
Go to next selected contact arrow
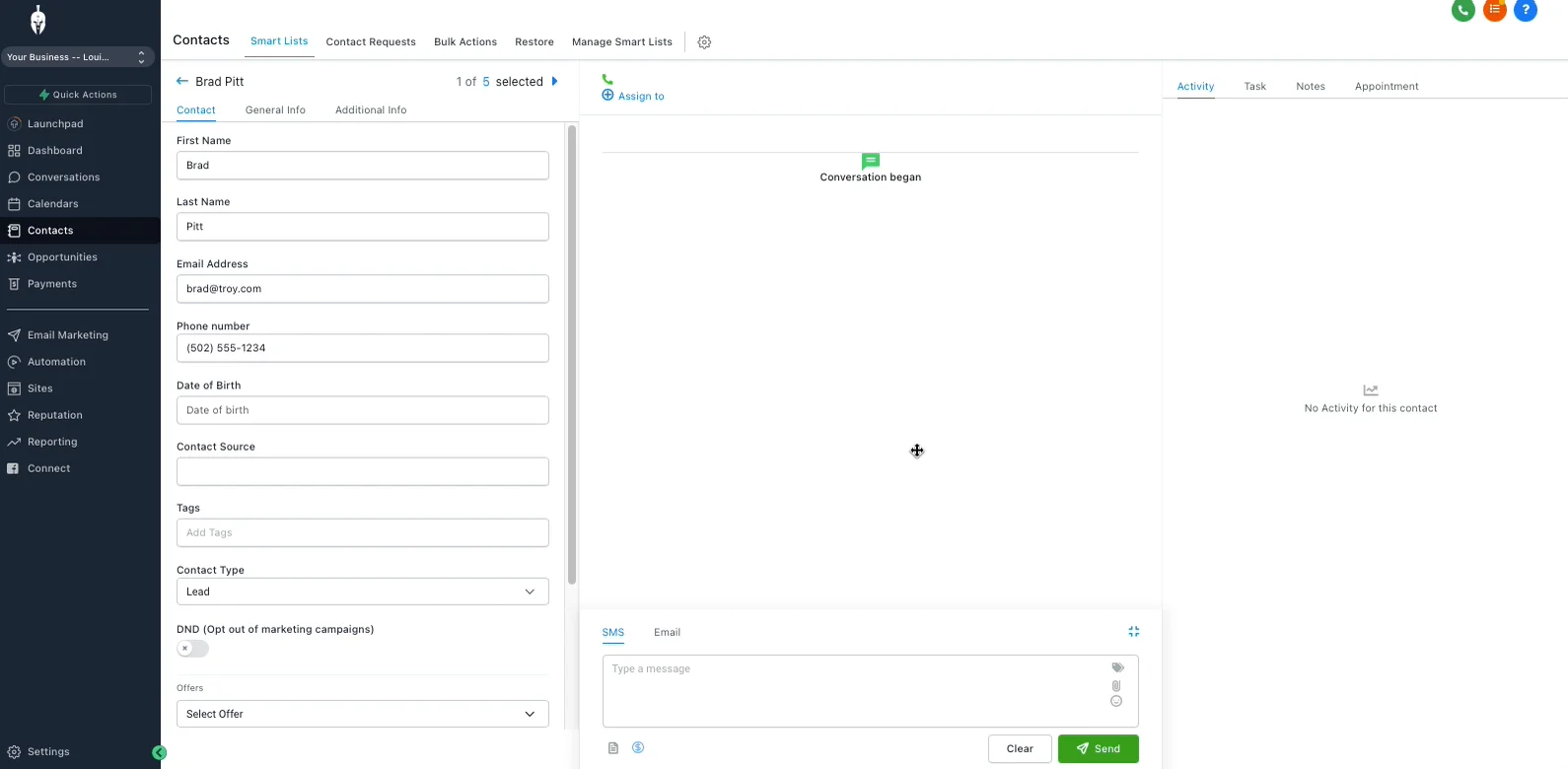(x=554, y=81)
